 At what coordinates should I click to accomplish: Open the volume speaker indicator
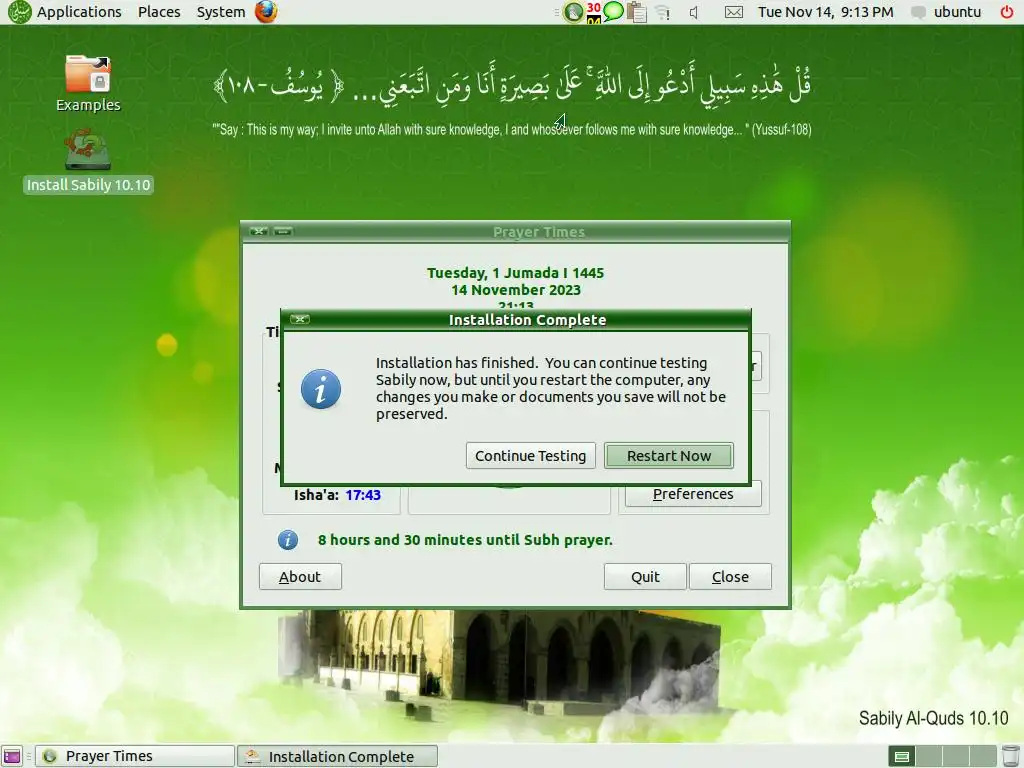point(694,12)
